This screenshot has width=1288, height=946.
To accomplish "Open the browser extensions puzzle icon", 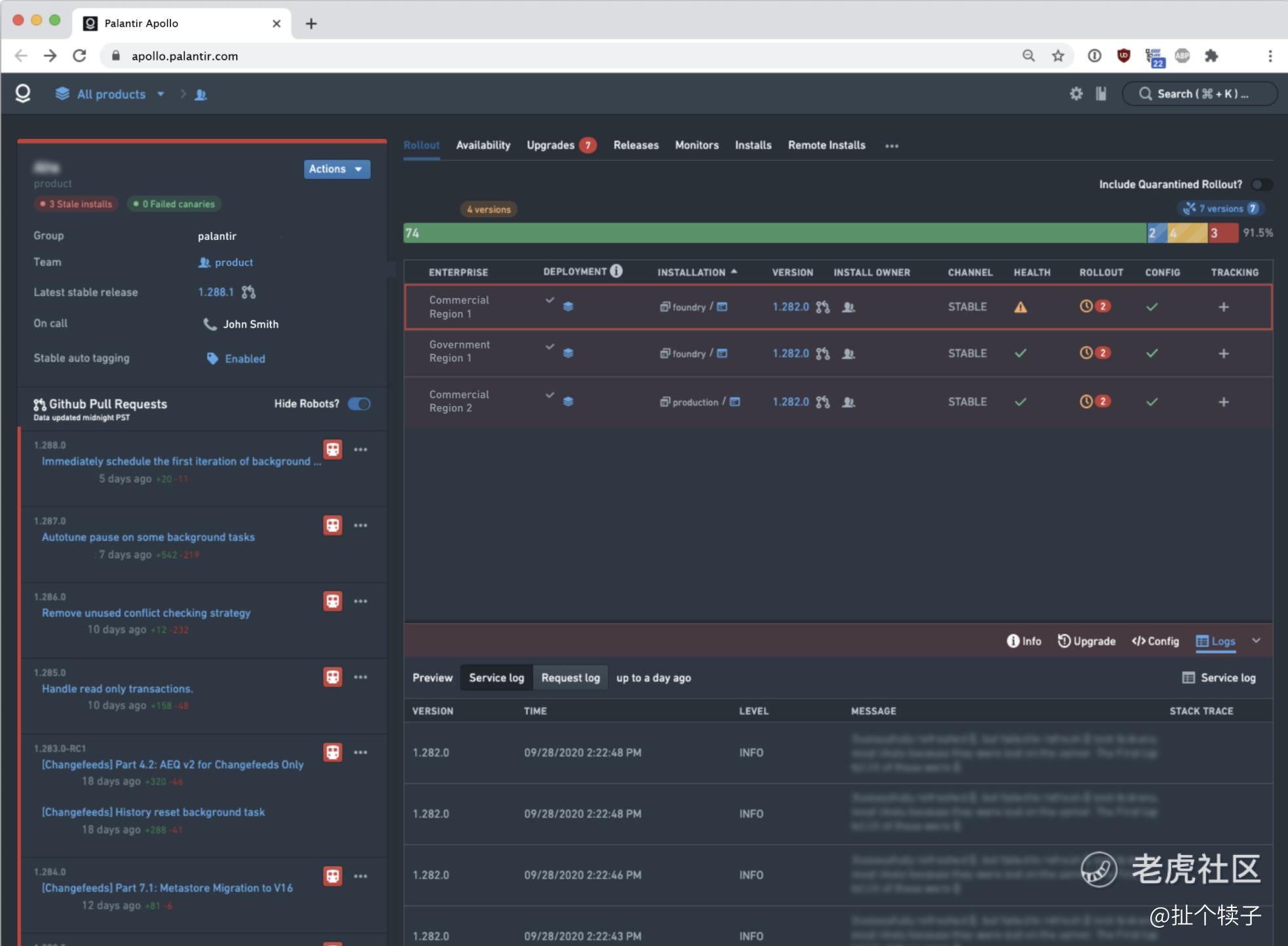I will point(1211,56).
